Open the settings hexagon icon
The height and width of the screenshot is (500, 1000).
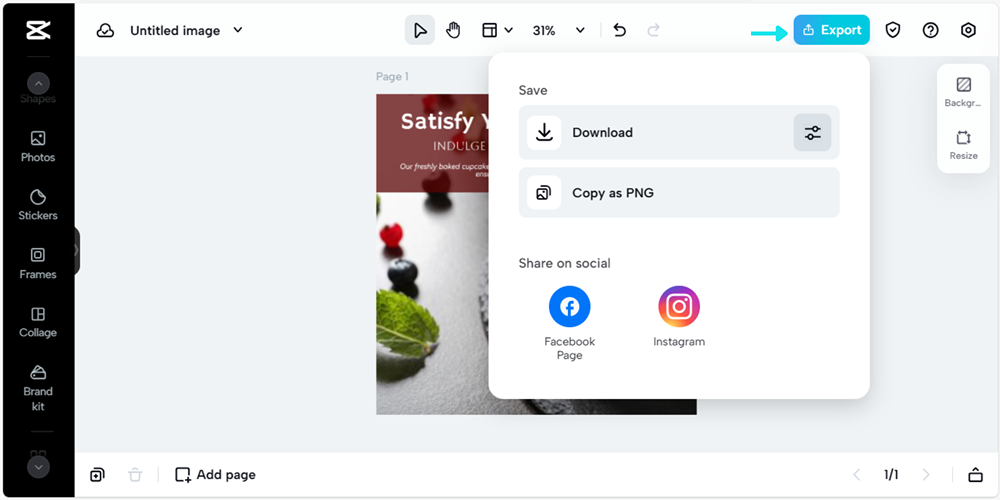(968, 30)
